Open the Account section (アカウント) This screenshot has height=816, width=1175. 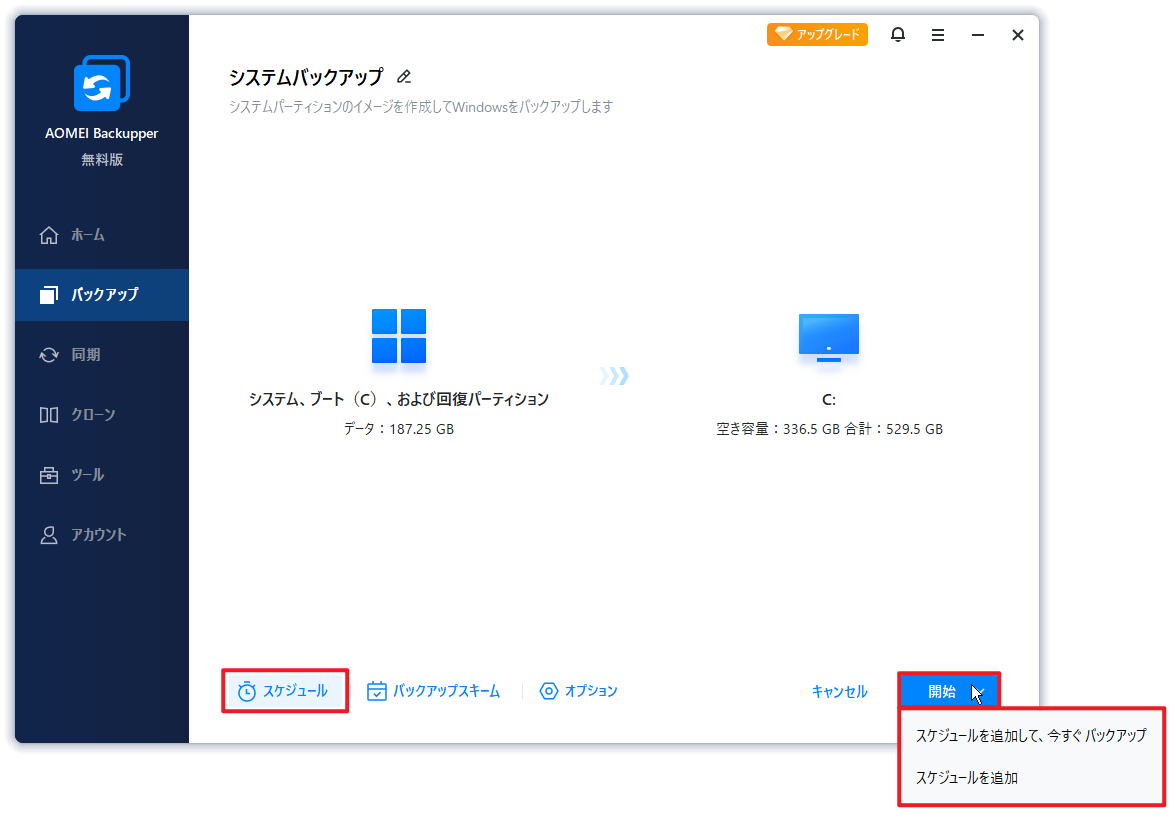102,534
